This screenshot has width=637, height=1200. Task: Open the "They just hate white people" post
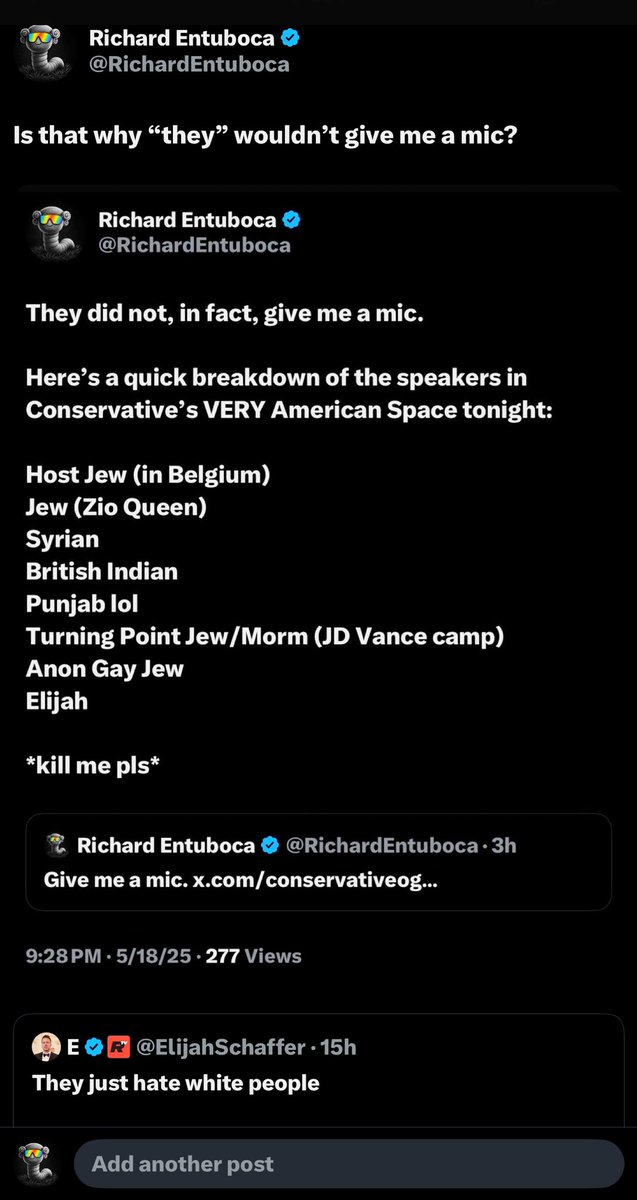tap(176, 1082)
